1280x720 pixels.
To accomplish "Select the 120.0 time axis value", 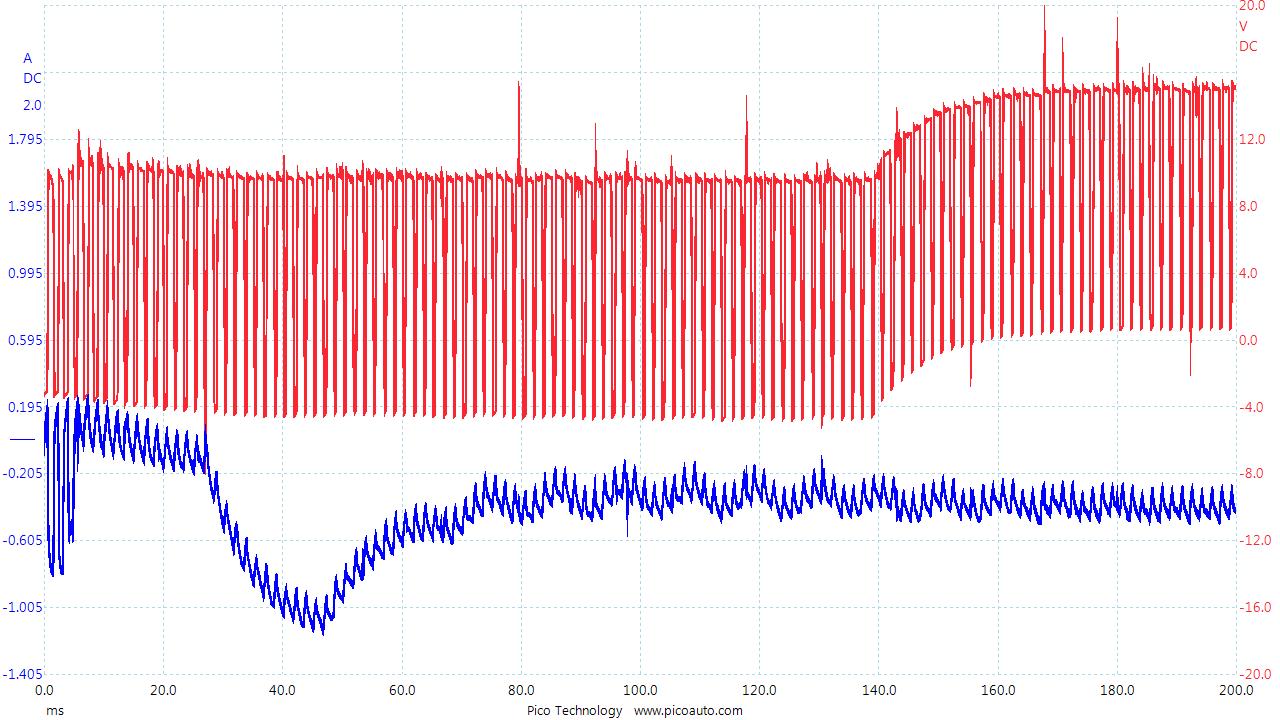I will pyautogui.click(x=759, y=690).
